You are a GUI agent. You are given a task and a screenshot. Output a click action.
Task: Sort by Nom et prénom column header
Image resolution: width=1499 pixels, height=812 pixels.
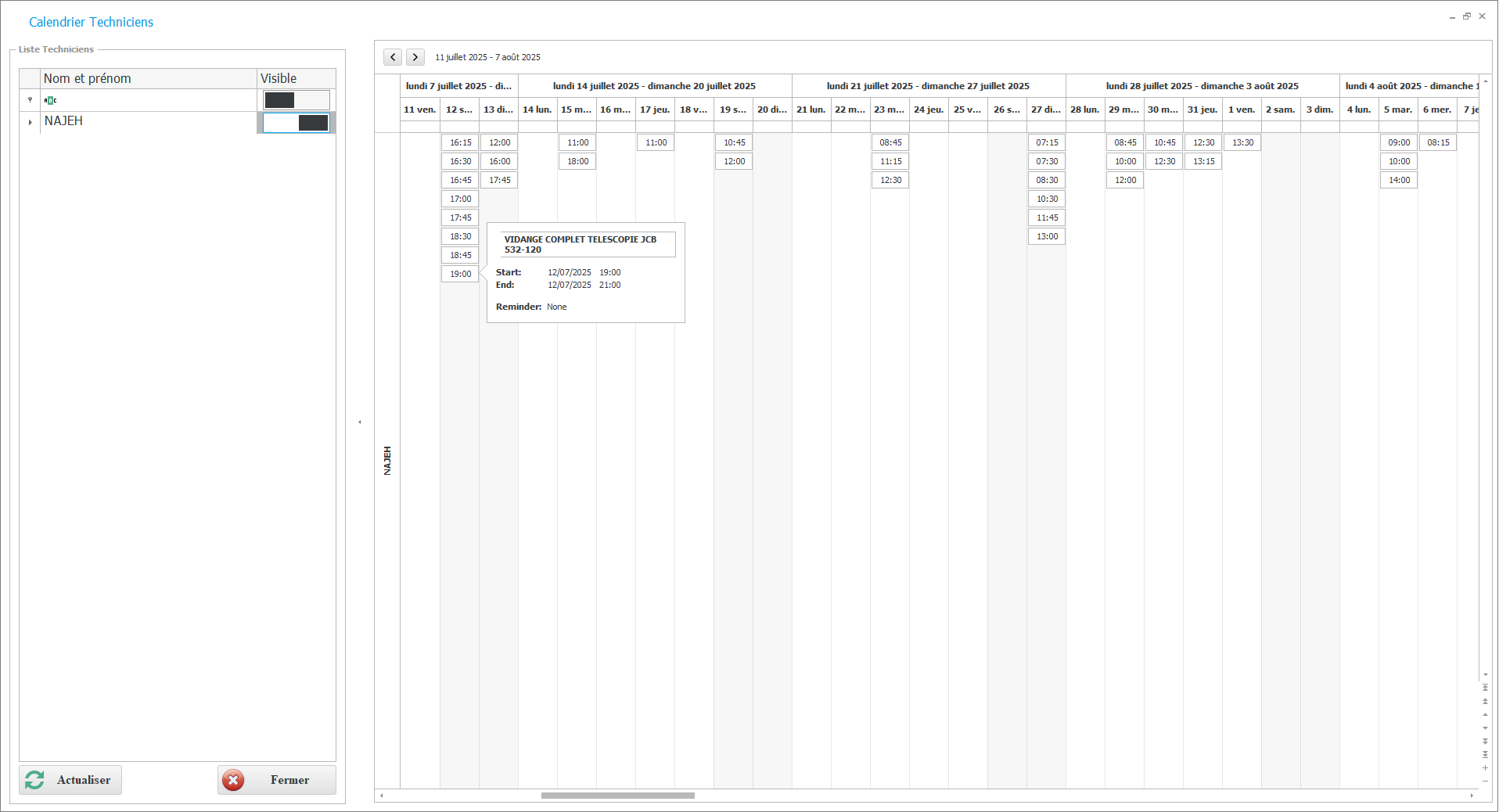[149, 78]
